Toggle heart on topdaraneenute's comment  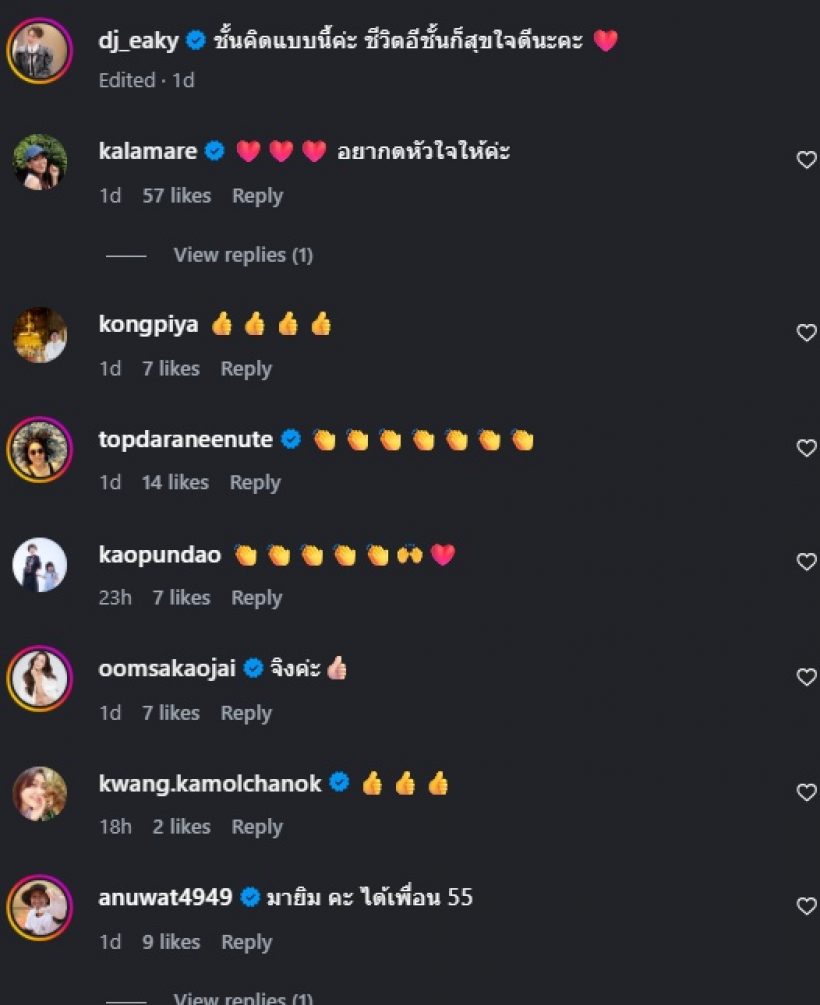pos(806,448)
